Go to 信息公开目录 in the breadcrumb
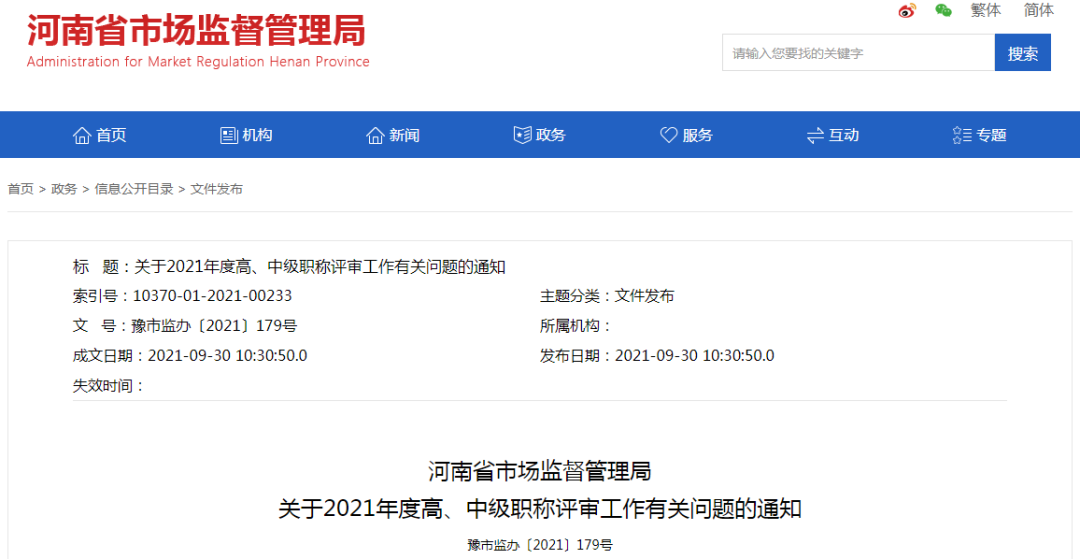This screenshot has width=1080, height=559. point(134,189)
